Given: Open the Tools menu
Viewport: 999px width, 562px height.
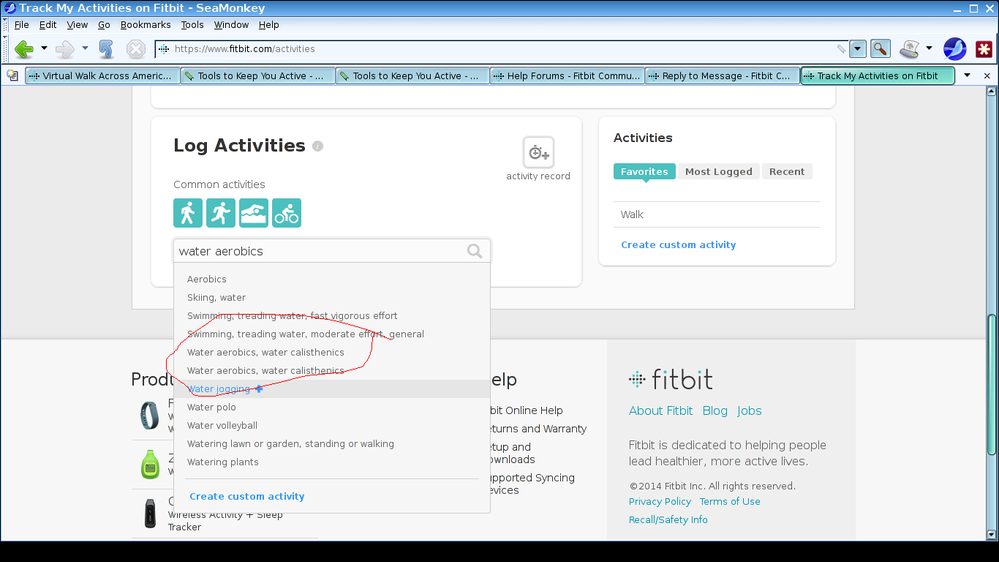Looking at the screenshot, I should (192, 25).
